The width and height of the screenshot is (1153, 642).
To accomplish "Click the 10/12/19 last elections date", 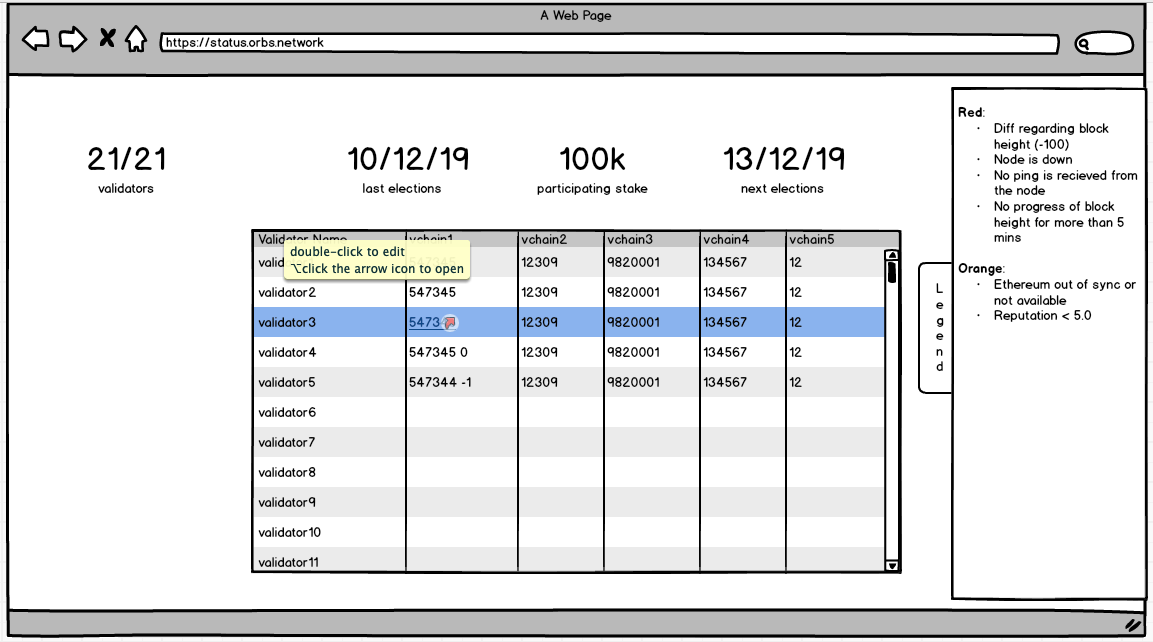I will point(408,159).
